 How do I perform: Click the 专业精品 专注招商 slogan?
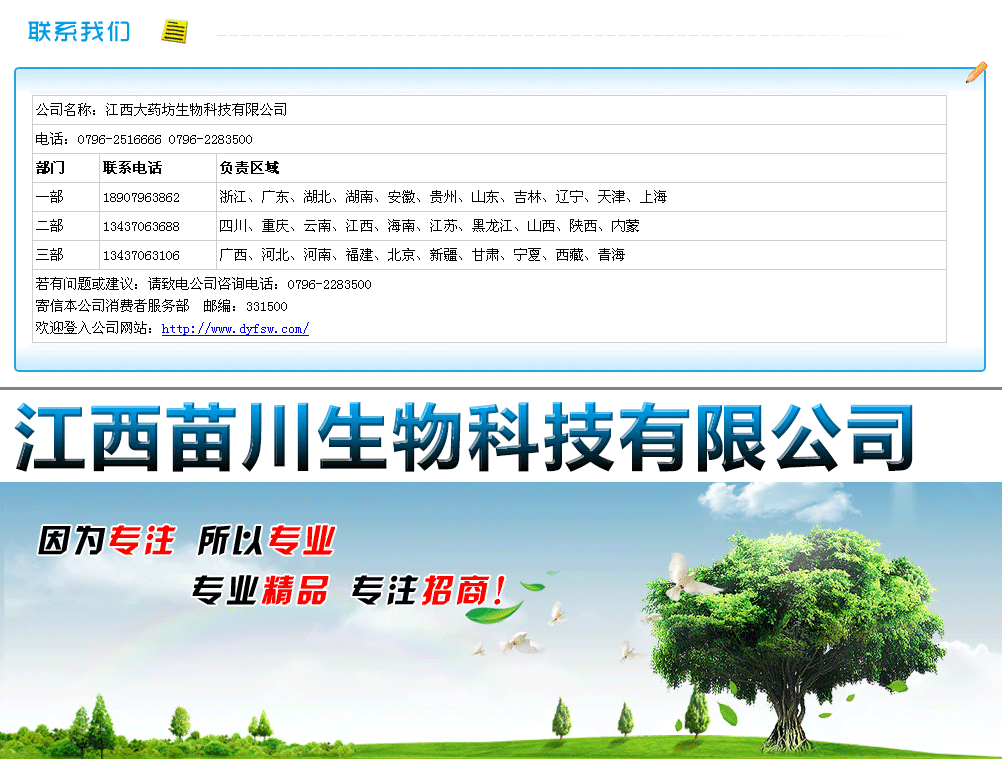click(350, 590)
